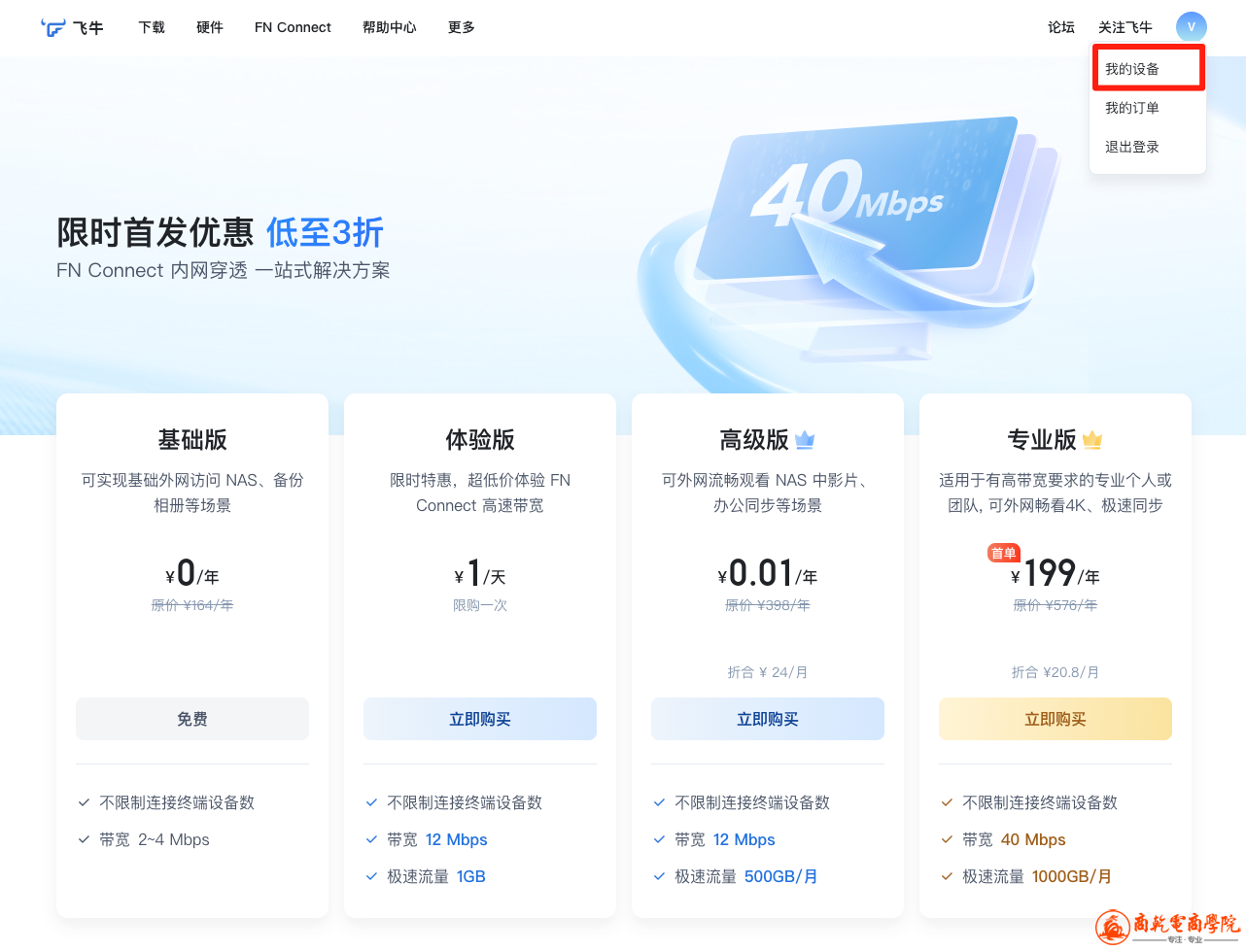Click 带宽 2~4 Mbps feature in 基础版
This screenshot has width=1246, height=952.
click(144, 839)
